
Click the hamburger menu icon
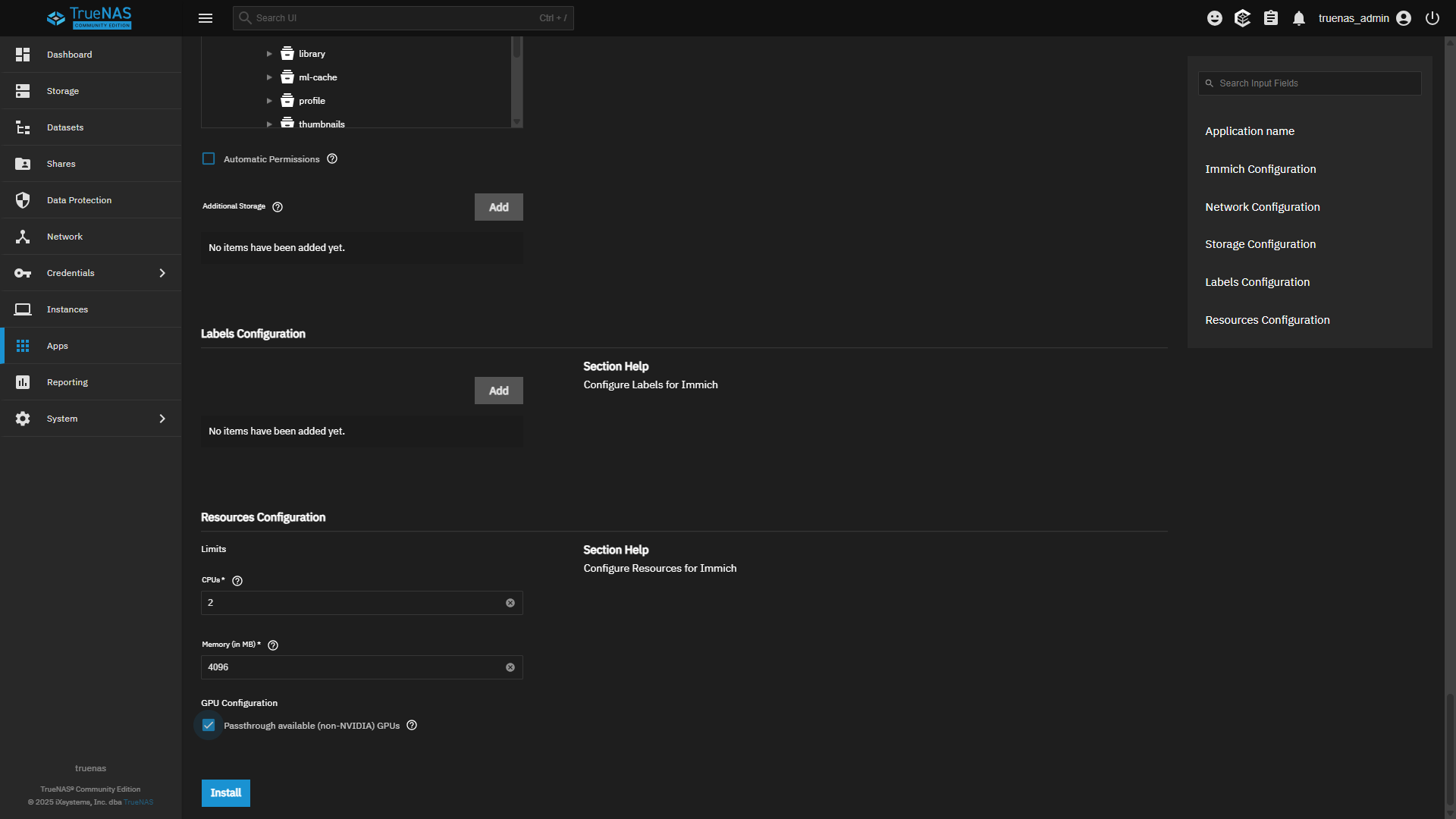[206, 18]
